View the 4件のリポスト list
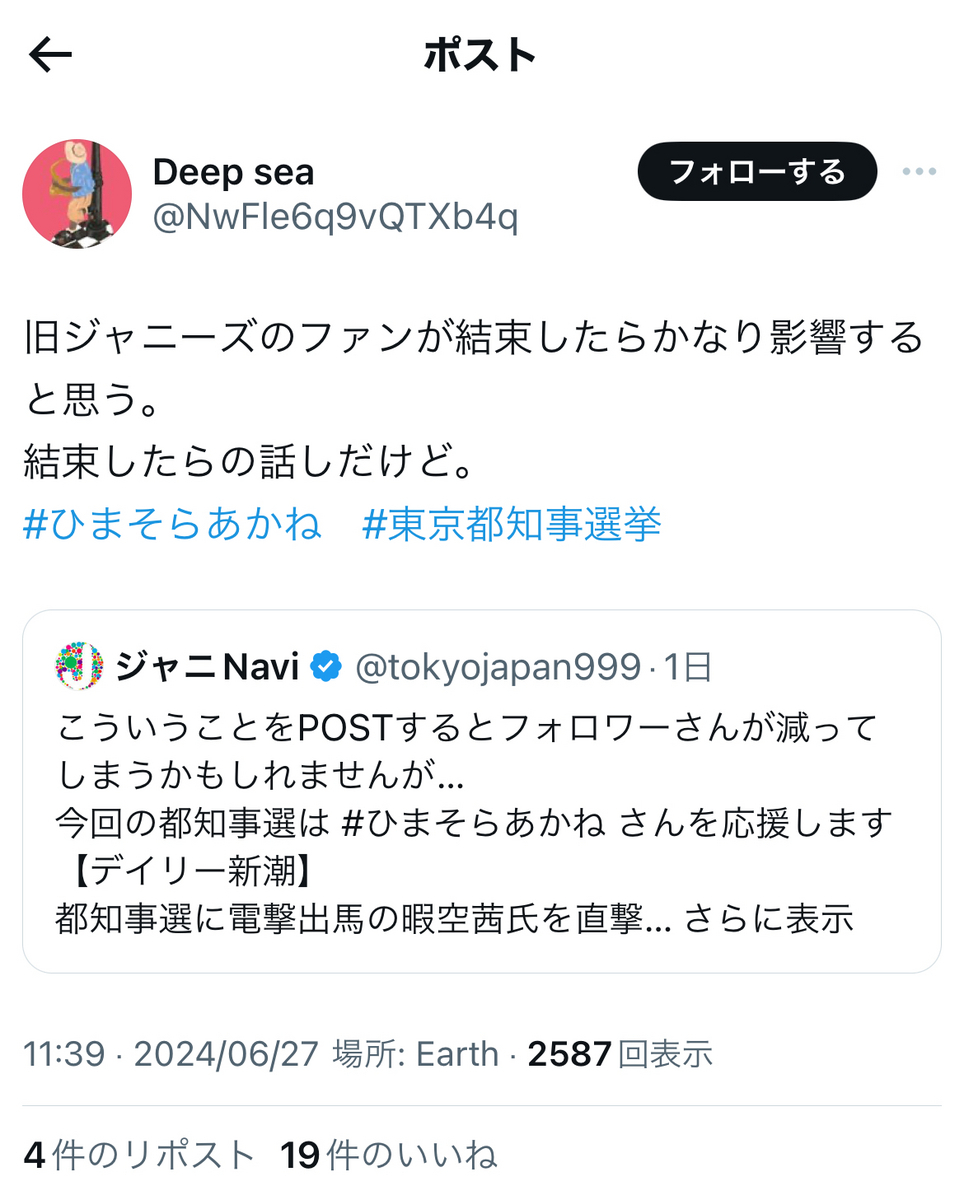The image size is (964, 1200). coord(139,1156)
